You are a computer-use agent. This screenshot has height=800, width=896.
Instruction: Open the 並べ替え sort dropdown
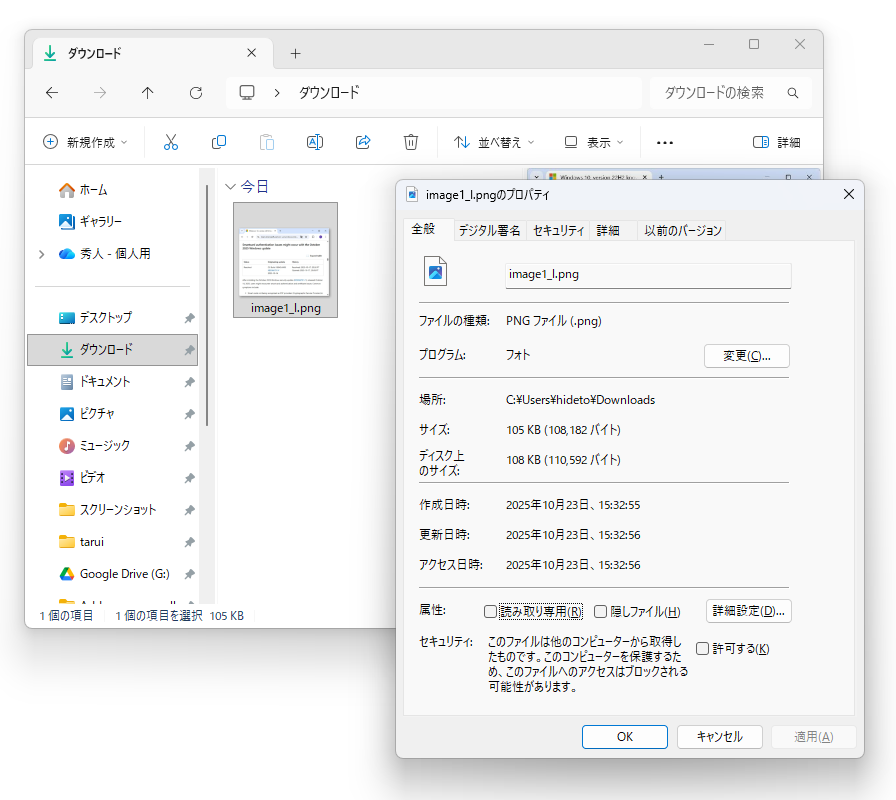(x=492, y=142)
